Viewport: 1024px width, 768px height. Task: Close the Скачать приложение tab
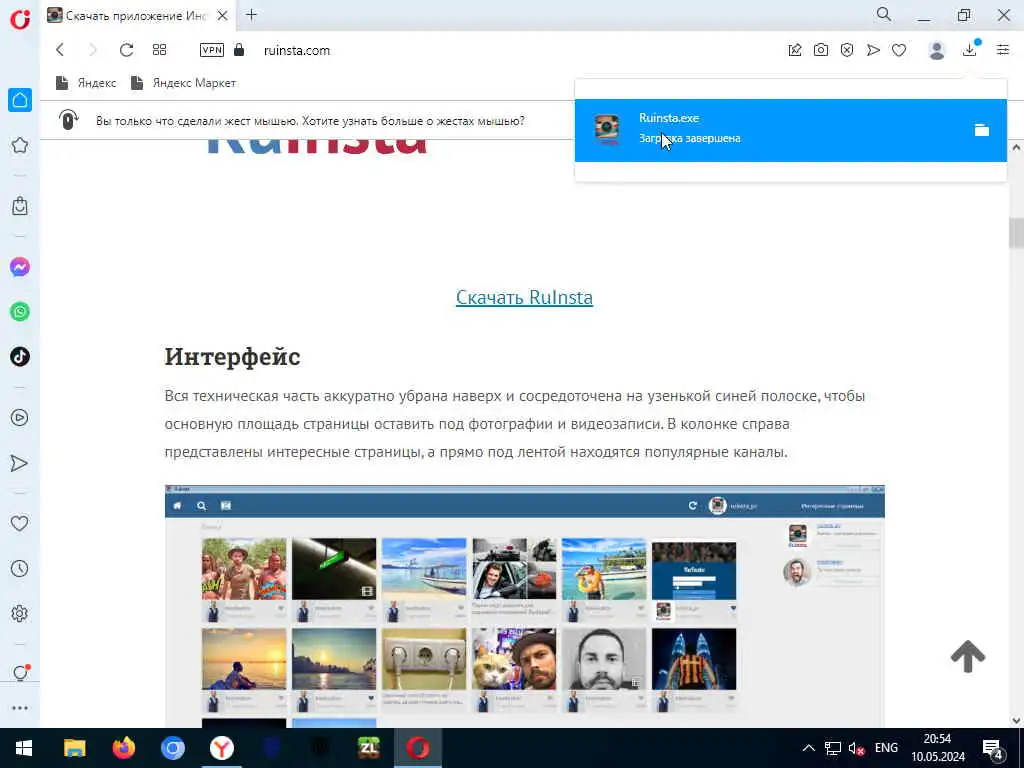click(x=223, y=15)
